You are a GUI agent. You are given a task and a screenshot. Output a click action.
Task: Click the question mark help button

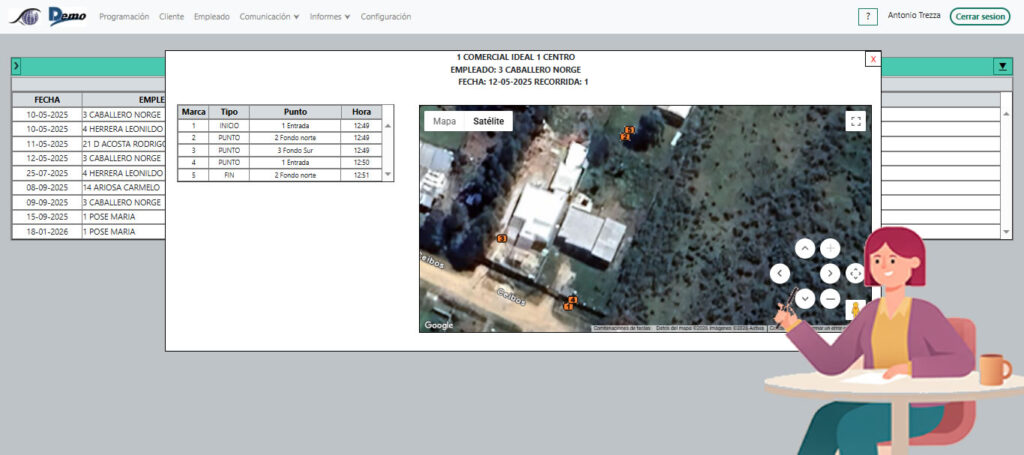tap(868, 17)
